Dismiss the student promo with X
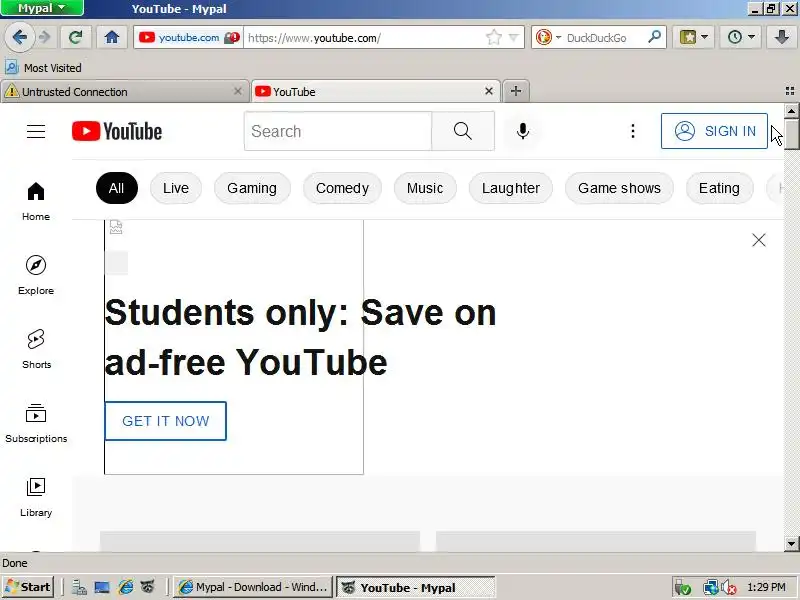 click(759, 240)
